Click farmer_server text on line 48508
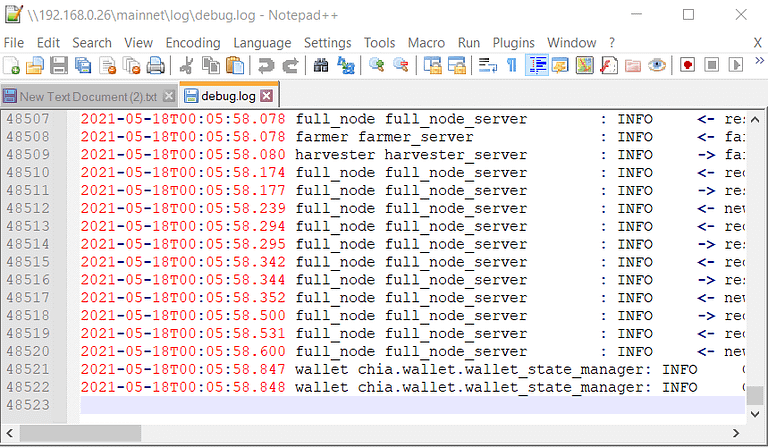This screenshot has width=768, height=448. coord(416,137)
